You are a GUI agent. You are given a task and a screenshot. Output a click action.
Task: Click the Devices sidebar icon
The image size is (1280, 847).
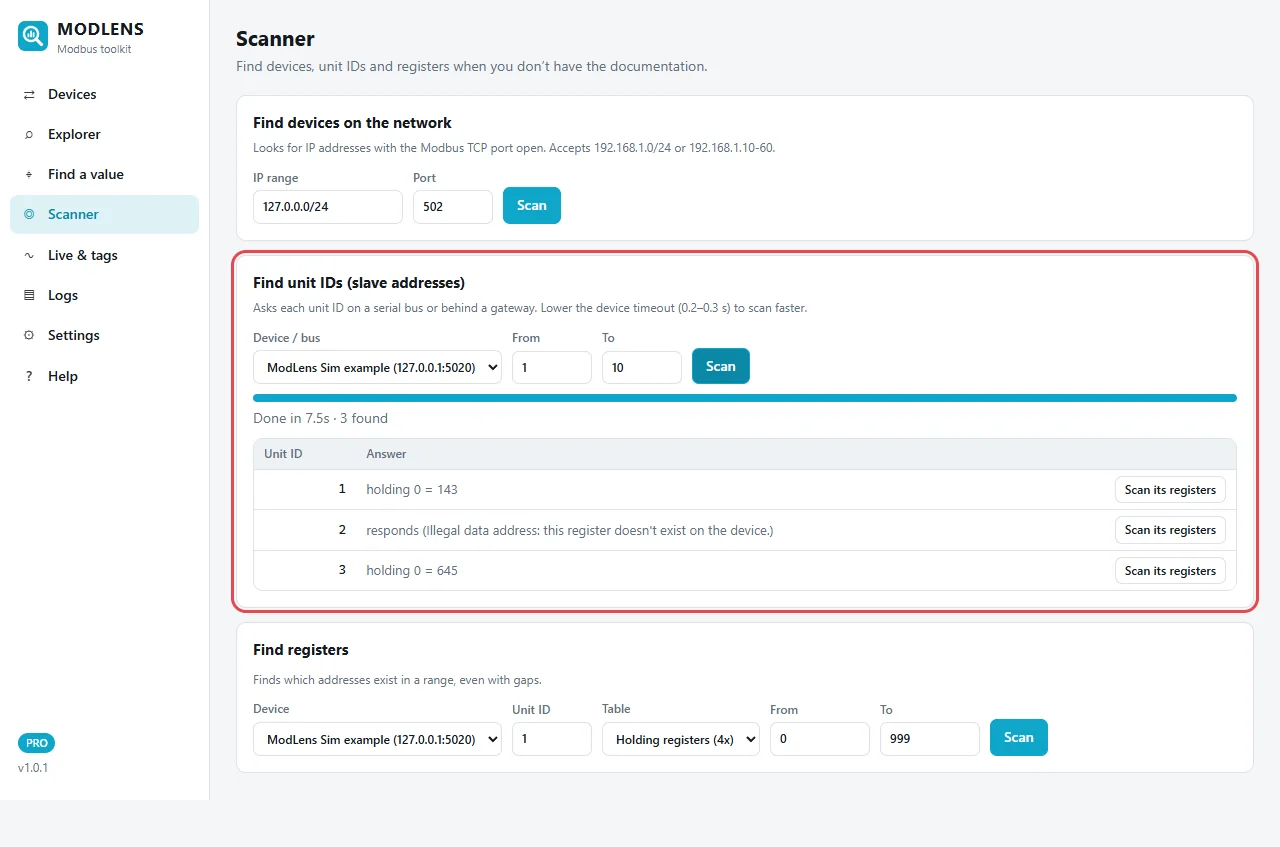29,94
